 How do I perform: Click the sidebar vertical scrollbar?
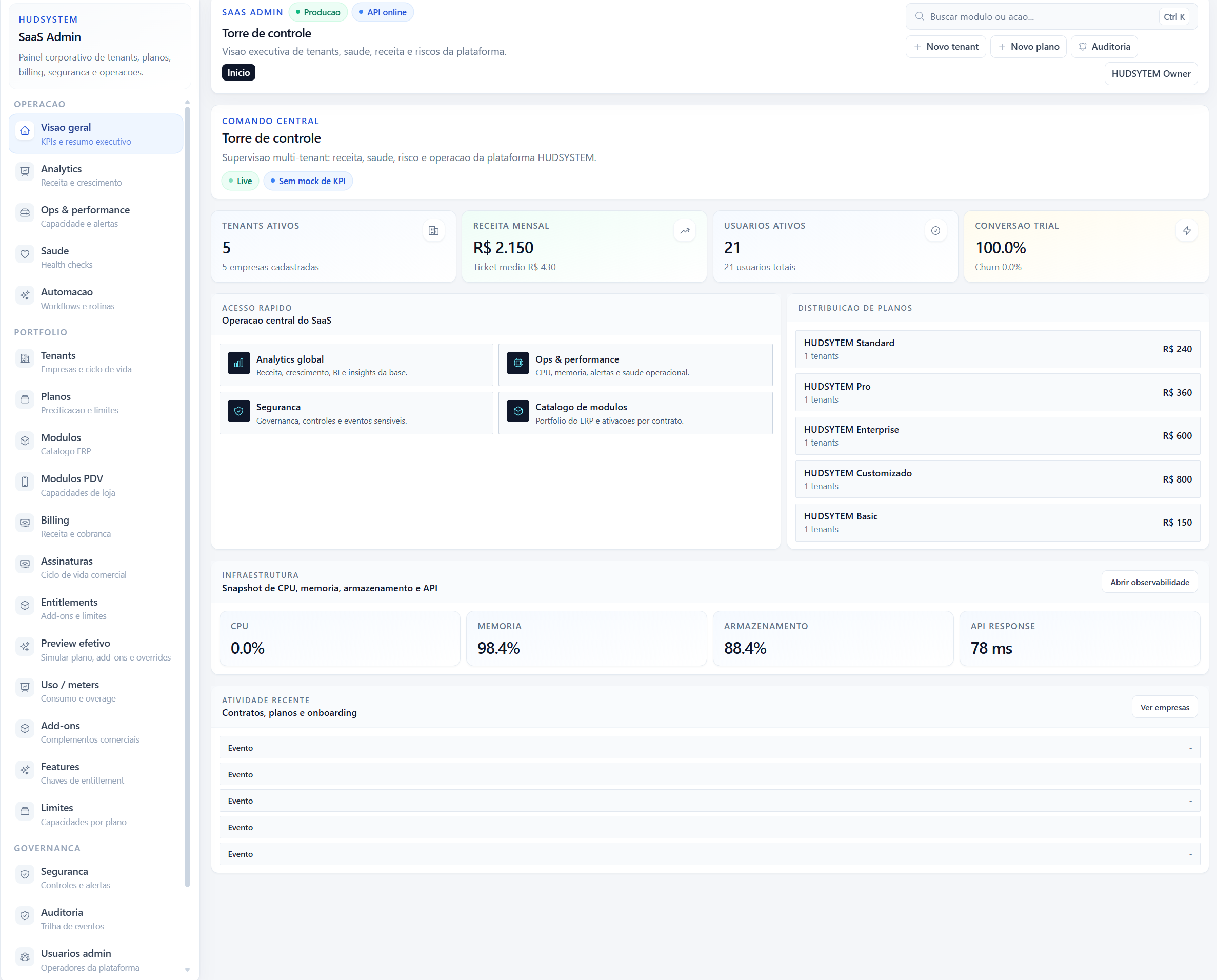click(x=187, y=497)
